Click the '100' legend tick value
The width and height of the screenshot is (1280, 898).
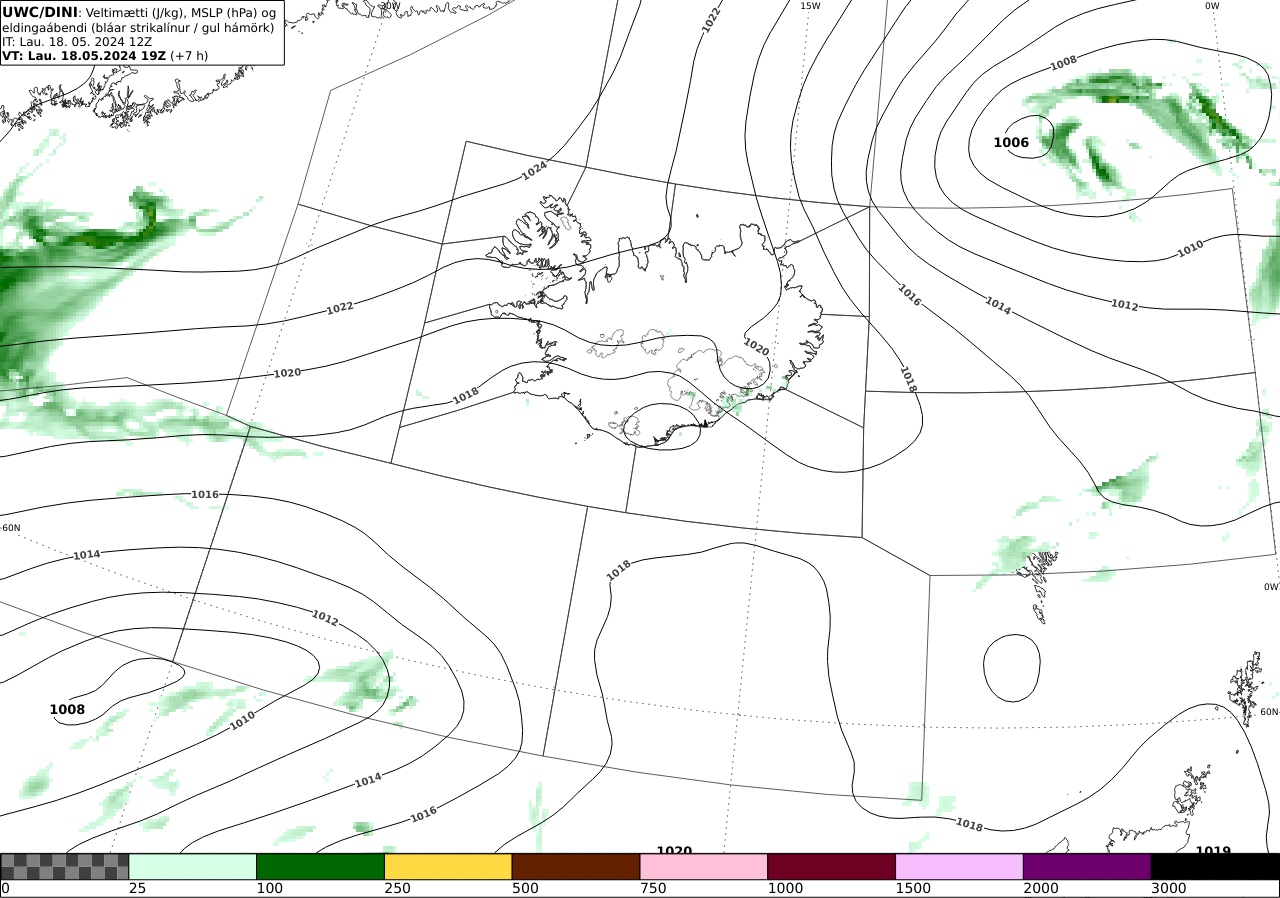click(x=270, y=888)
